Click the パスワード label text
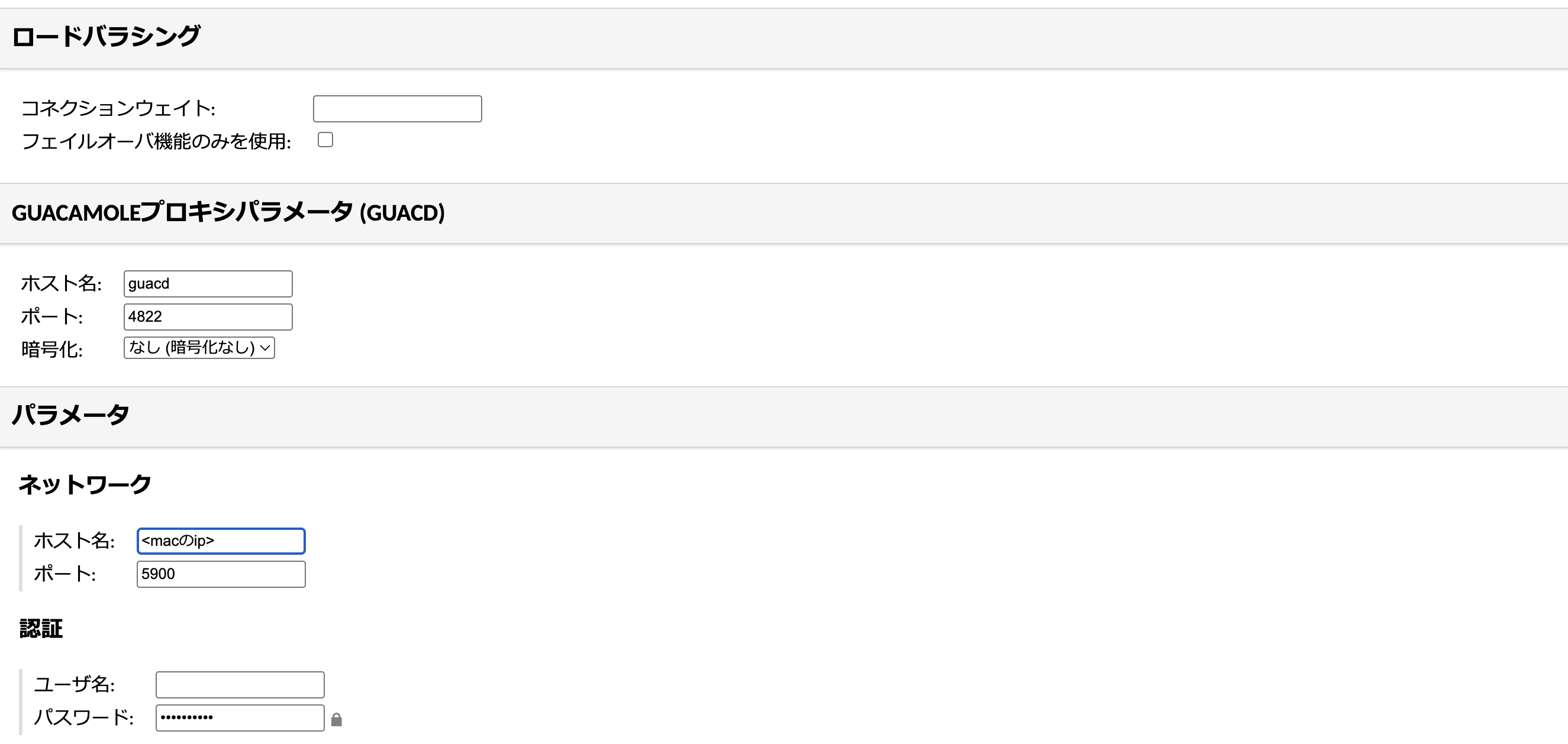The height and width of the screenshot is (744, 1568). 83,718
